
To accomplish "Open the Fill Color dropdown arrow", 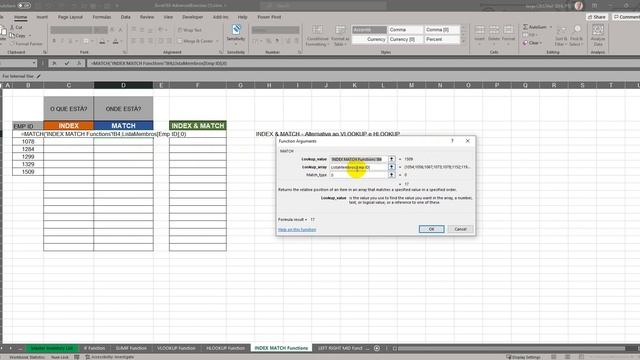I will tap(108, 41).
